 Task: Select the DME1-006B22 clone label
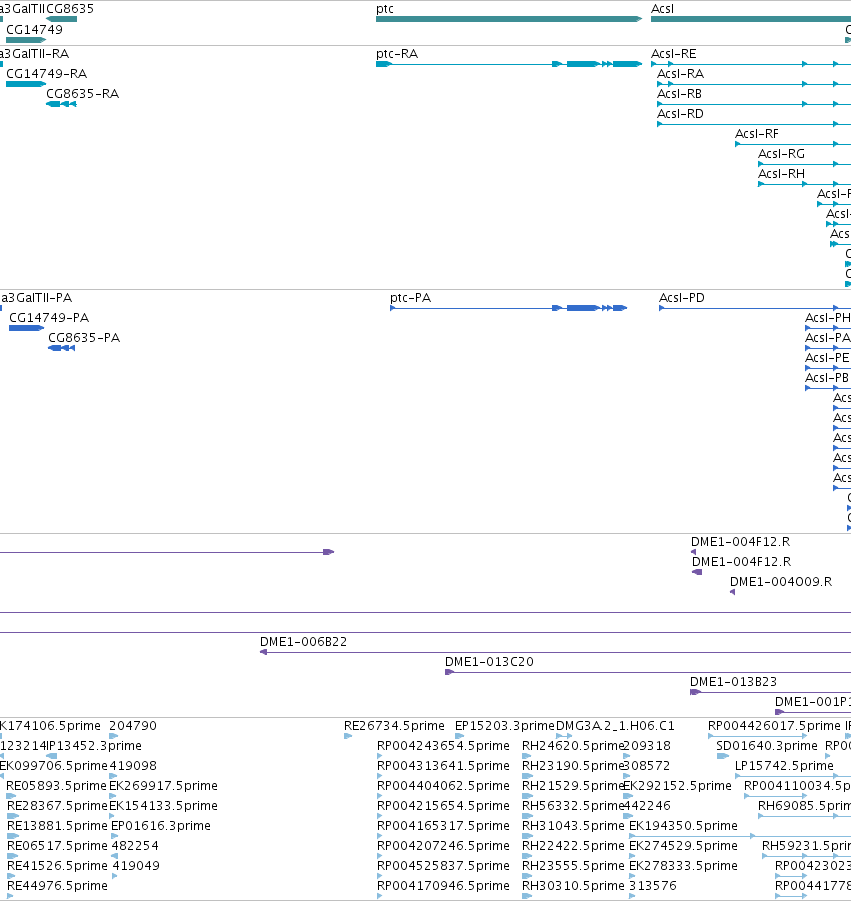click(303, 642)
